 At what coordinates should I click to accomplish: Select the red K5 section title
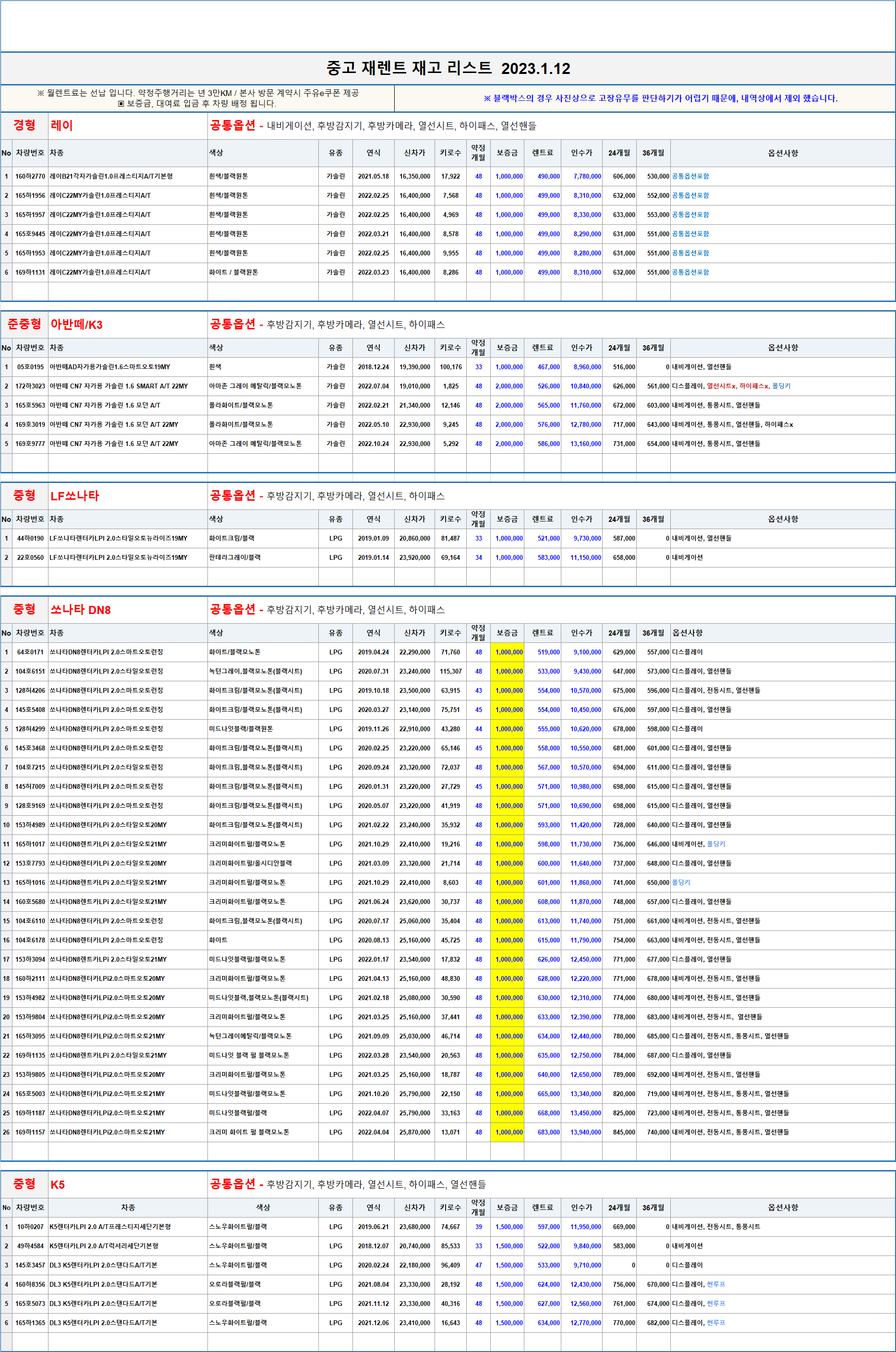click(x=58, y=1184)
